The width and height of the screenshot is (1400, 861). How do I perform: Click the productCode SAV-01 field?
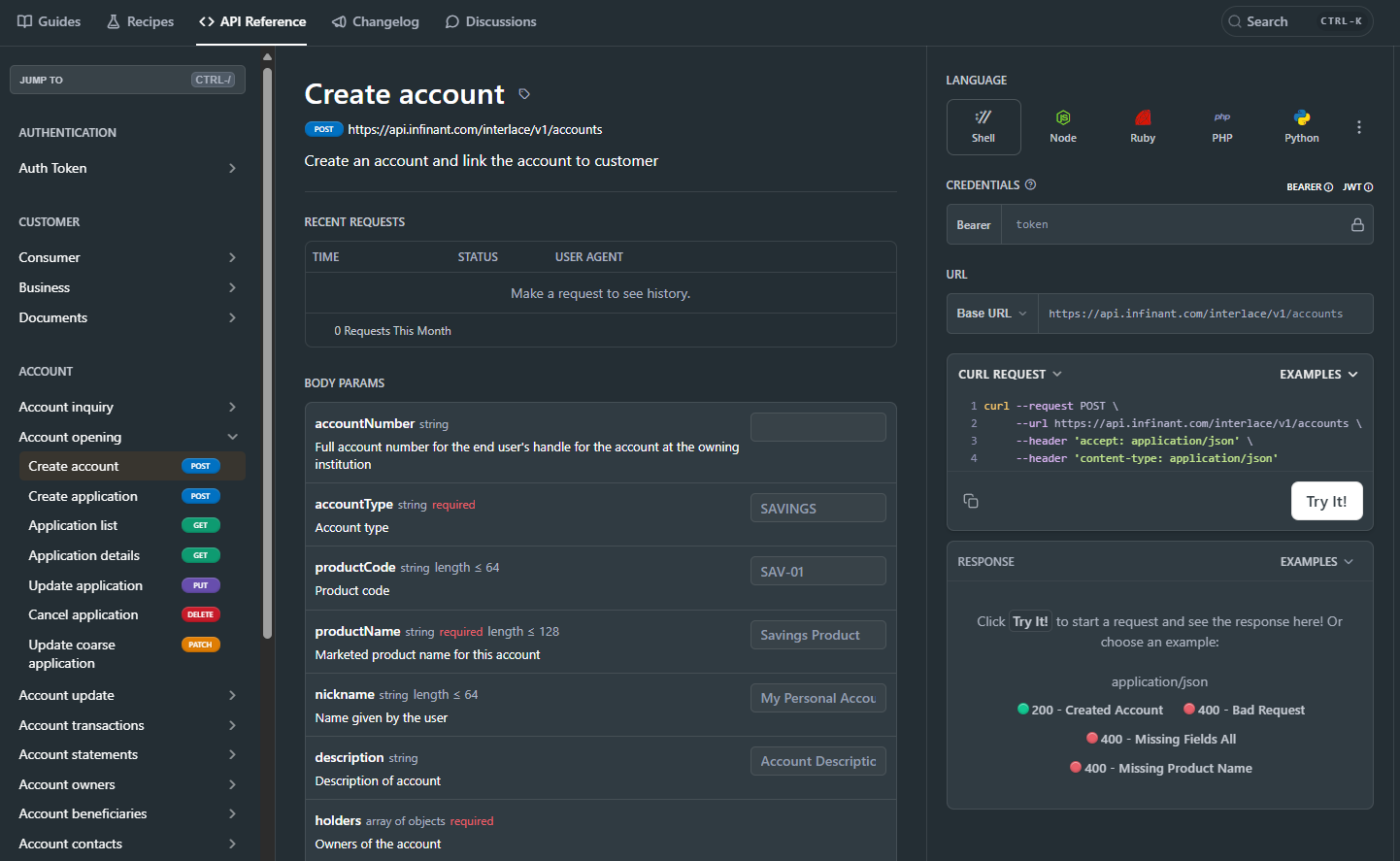click(818, 571)
